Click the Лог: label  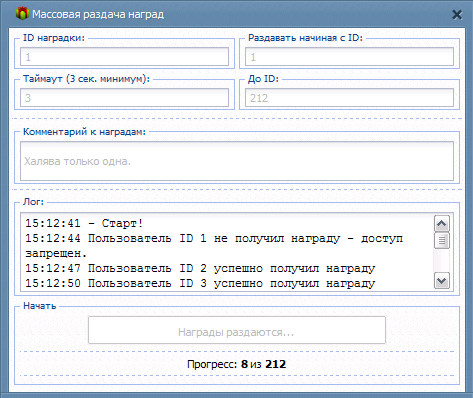(x=33, y=202)
